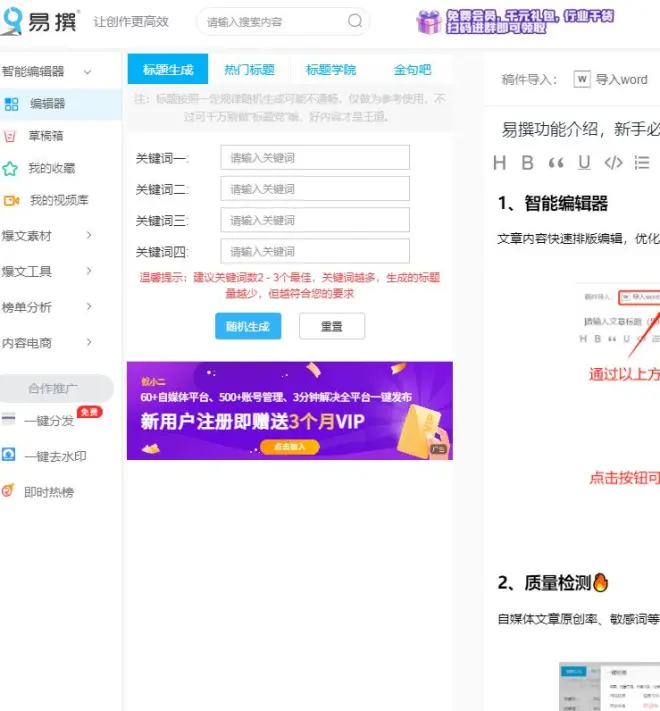Expand the 爆文素材 section

coord(89,235)
